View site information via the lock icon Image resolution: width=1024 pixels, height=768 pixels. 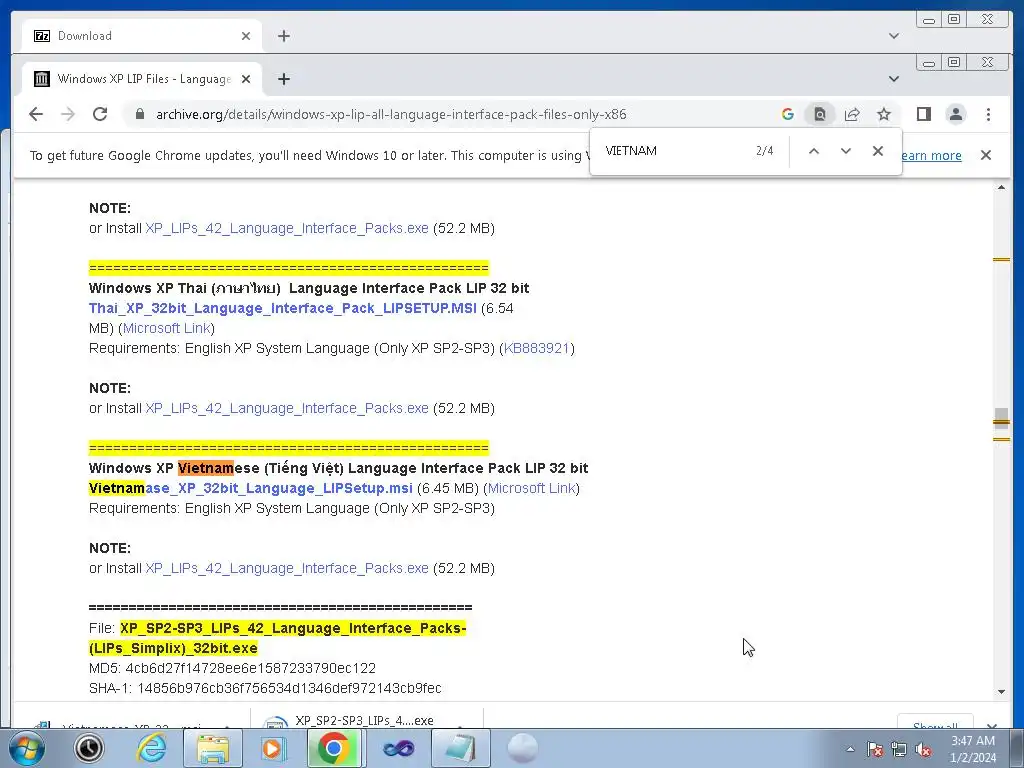pyautogui.click(x=139, y=114)
